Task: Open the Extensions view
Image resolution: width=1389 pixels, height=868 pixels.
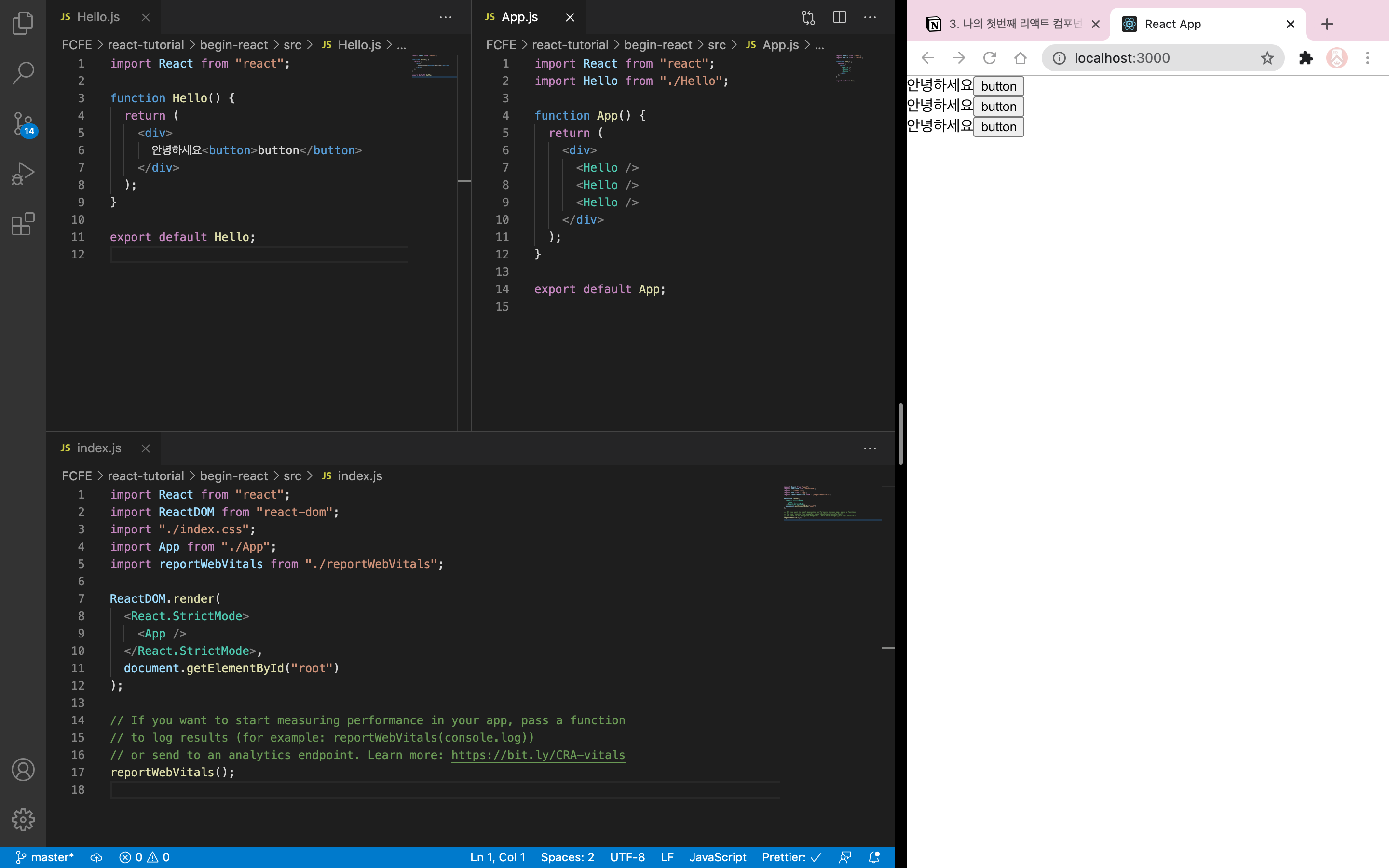Action: (x=23, y=223)
